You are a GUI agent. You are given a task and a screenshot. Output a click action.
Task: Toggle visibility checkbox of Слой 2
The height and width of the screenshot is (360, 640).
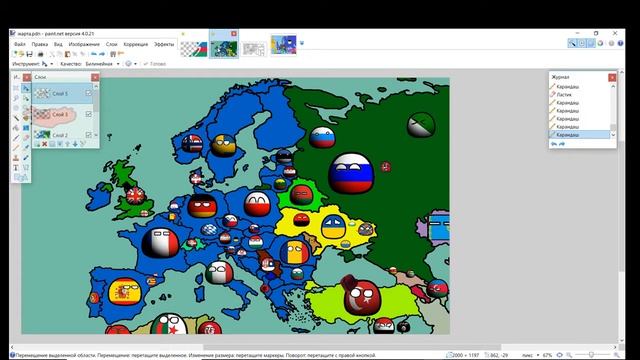(89, 135)
